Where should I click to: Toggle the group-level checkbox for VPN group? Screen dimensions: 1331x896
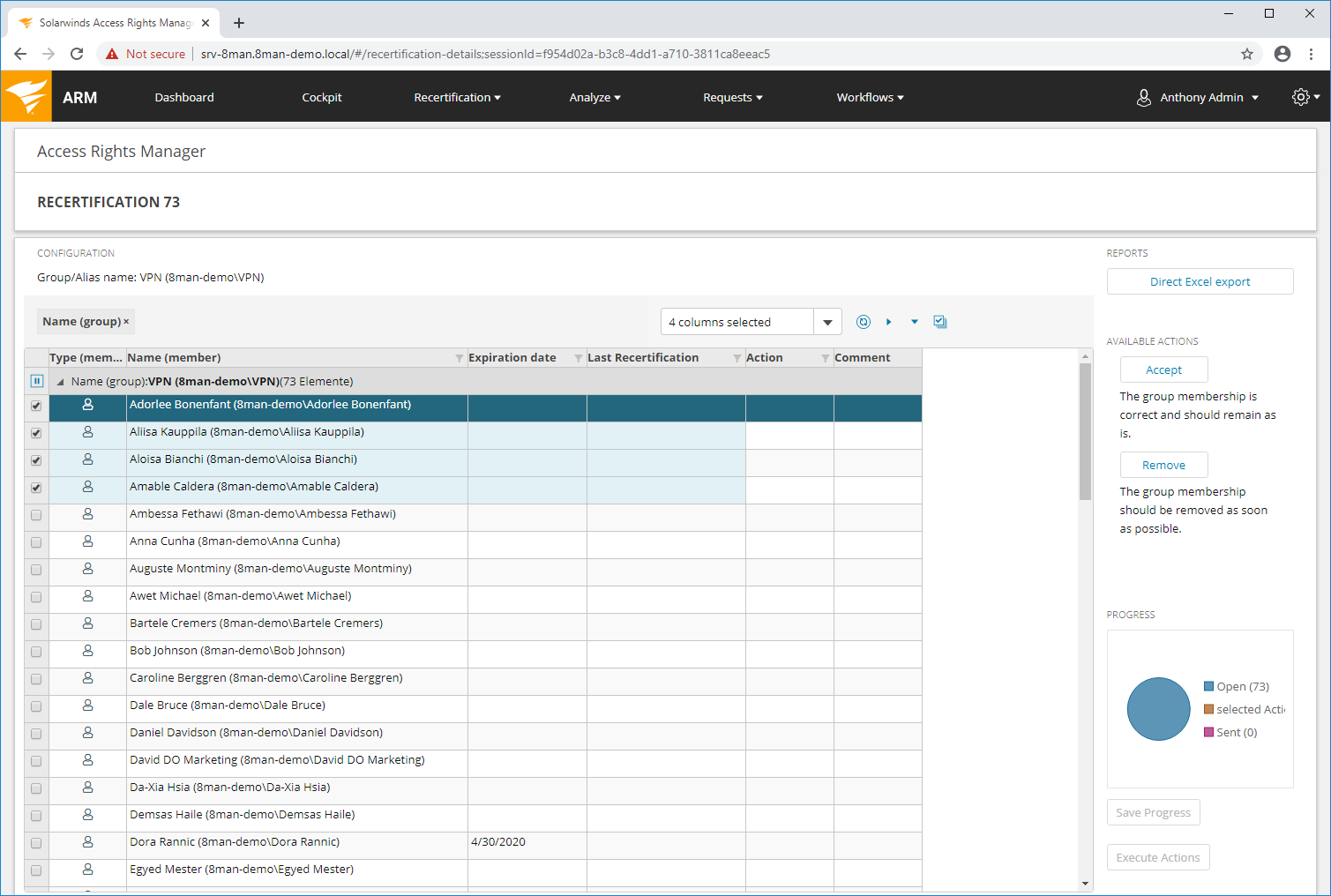[37, 381]
